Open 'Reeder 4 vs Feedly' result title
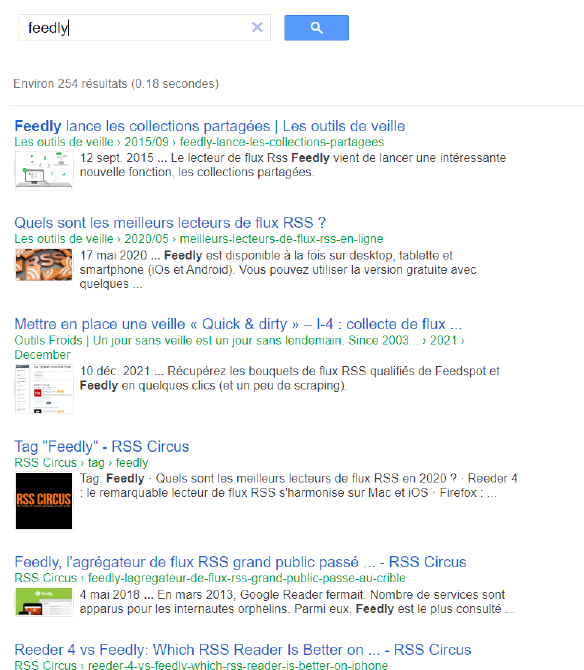This screenshot has width=584, height=670. (243, 650)
